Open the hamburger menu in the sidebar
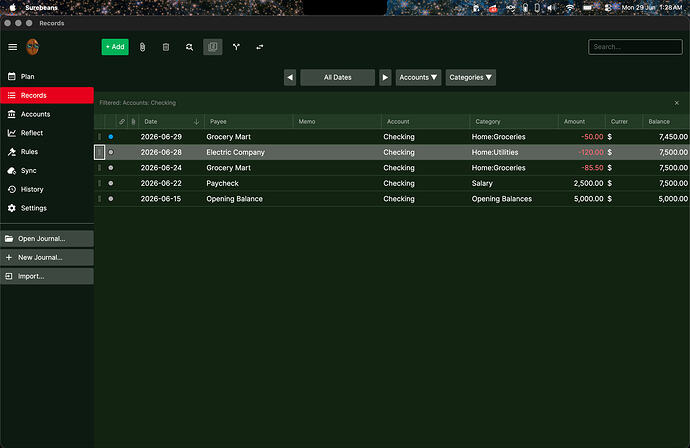This screenshot has width=690, height=448. [13, 47]
